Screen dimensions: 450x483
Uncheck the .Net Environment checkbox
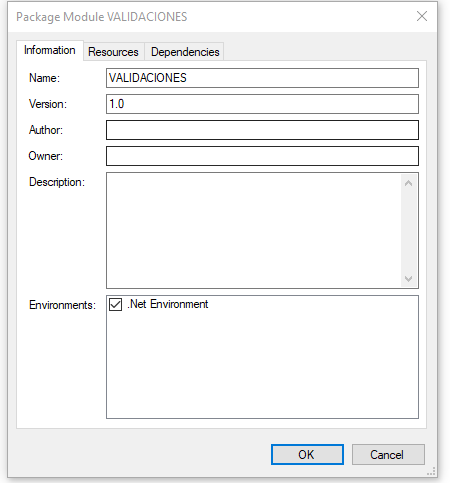point(115,304)
